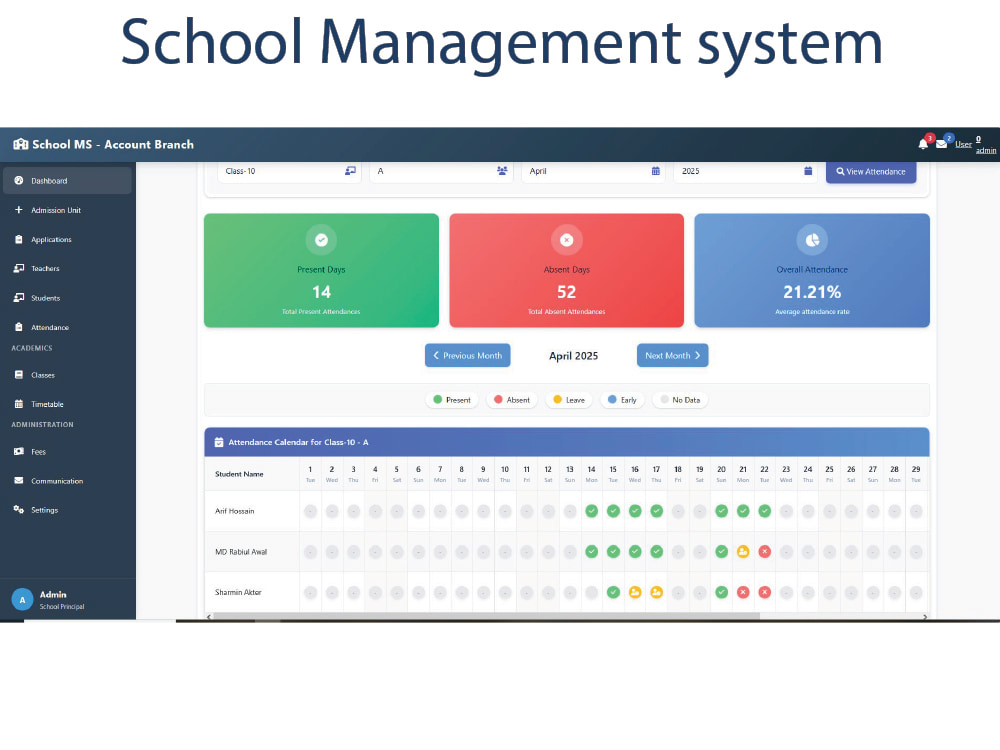Click the Present Days summary card
The image size is (1000, 750).
tap(321, 270)
